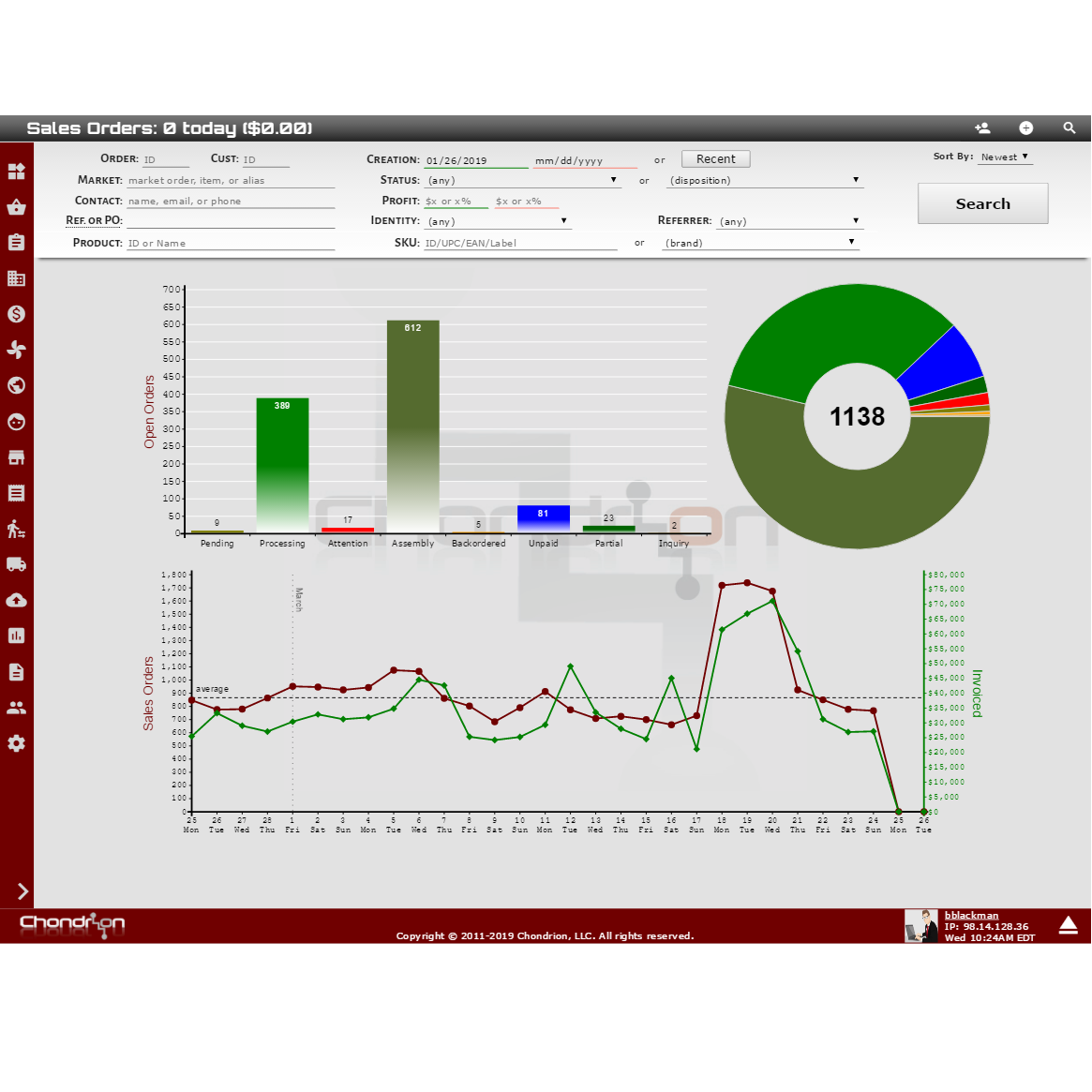This screenshot has width=1092, height=1092.
Task: Open the storefront icon in sidebar
Action: click(17, 457)
